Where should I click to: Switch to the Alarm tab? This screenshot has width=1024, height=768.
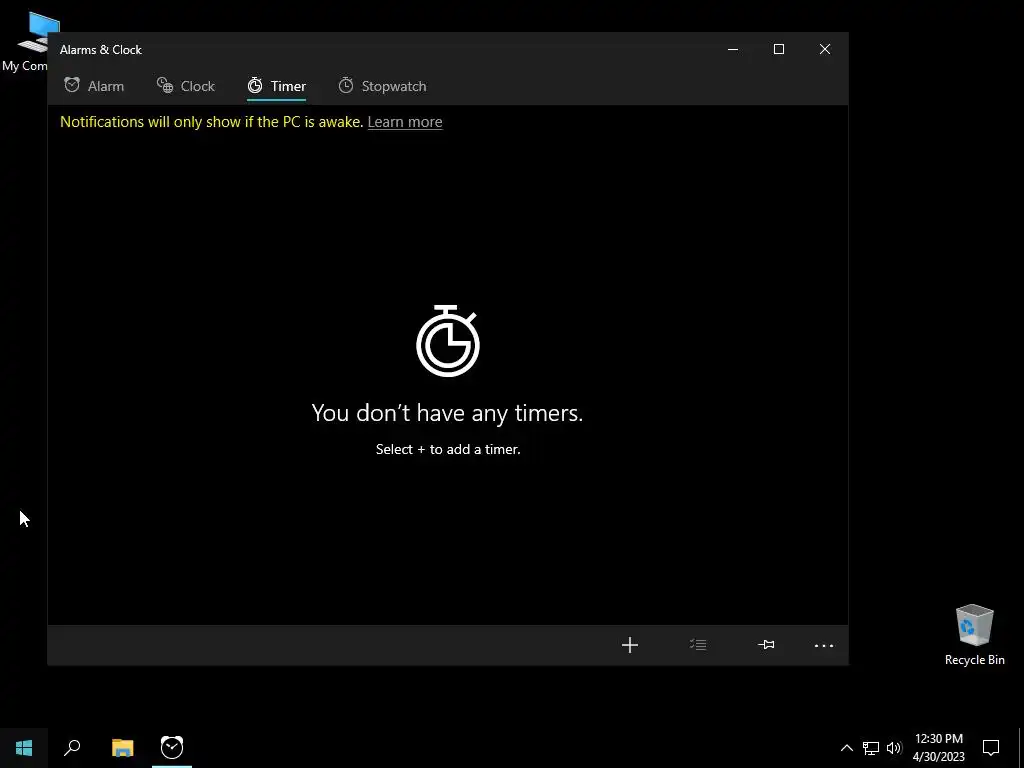tap(94, 86)
